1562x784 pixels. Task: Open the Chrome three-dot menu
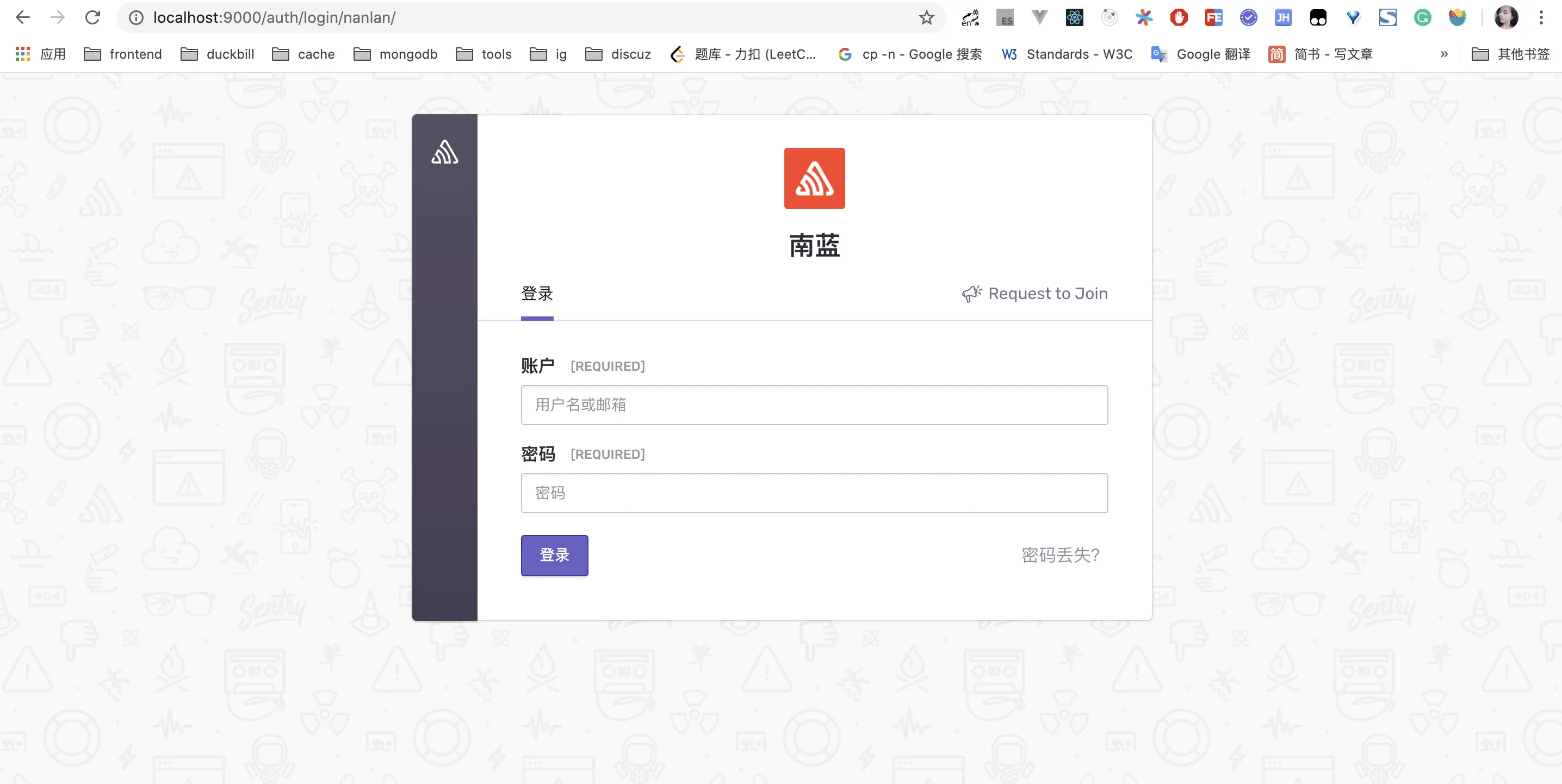(x=1541, y=17)
